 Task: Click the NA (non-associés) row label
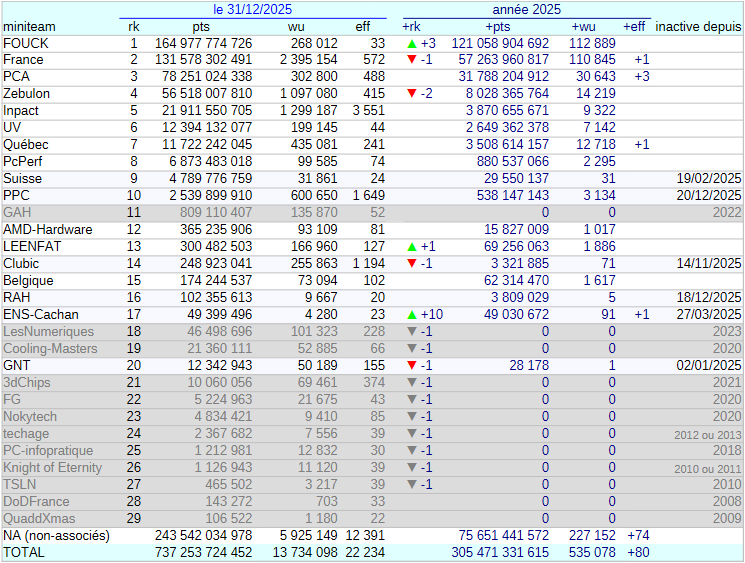point(56,536)
